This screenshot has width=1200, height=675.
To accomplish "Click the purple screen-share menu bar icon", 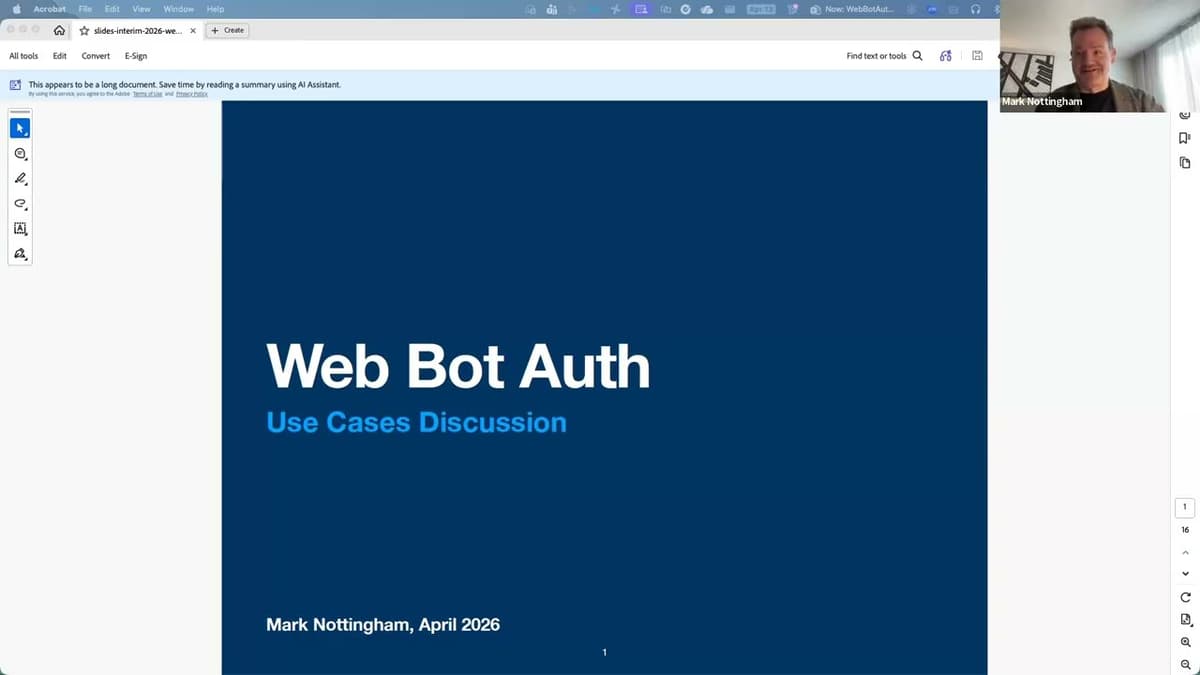I will [x=641, y=9].
